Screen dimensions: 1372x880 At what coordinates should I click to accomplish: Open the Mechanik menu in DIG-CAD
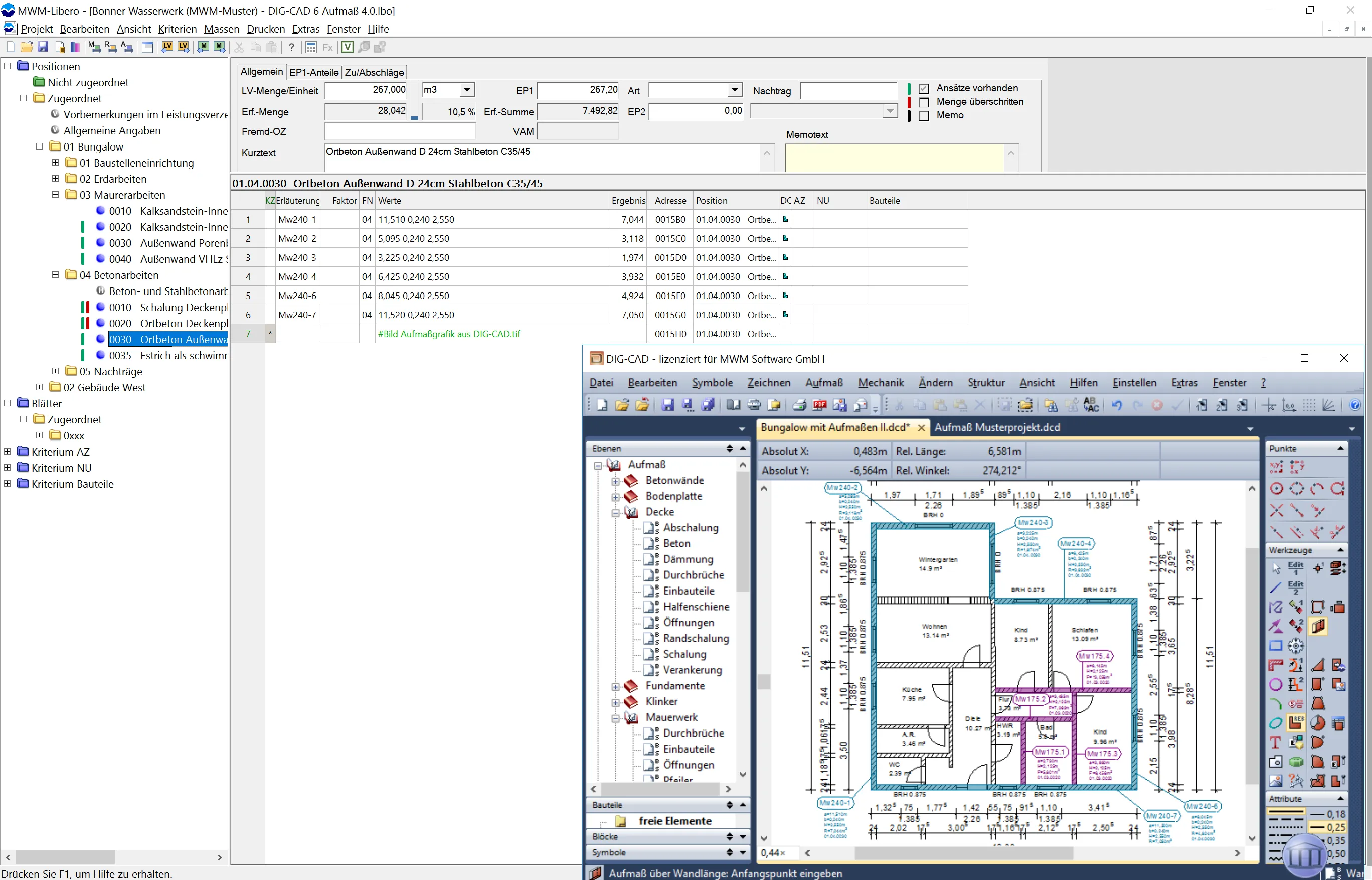pos(881,383)
